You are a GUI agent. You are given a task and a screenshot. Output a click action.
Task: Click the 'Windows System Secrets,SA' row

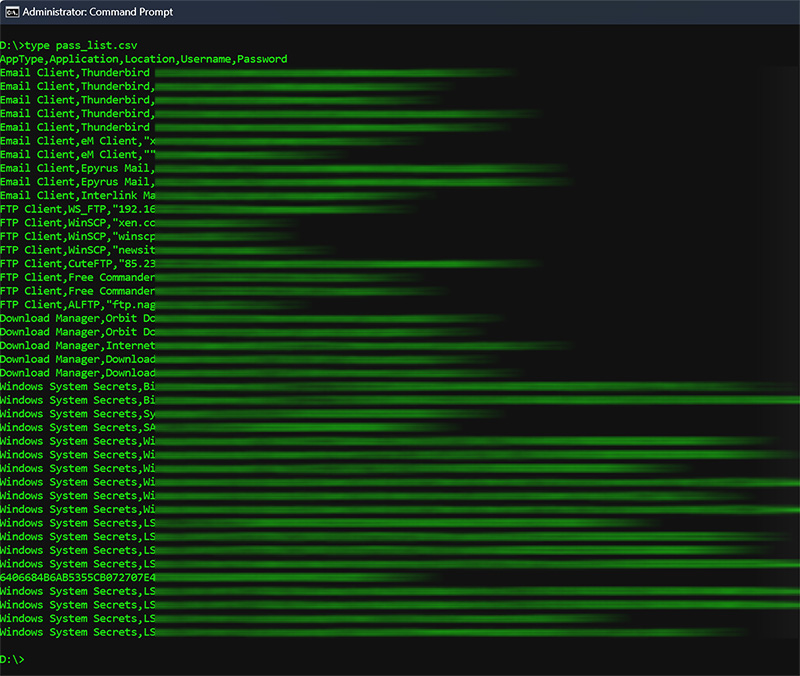232,428
